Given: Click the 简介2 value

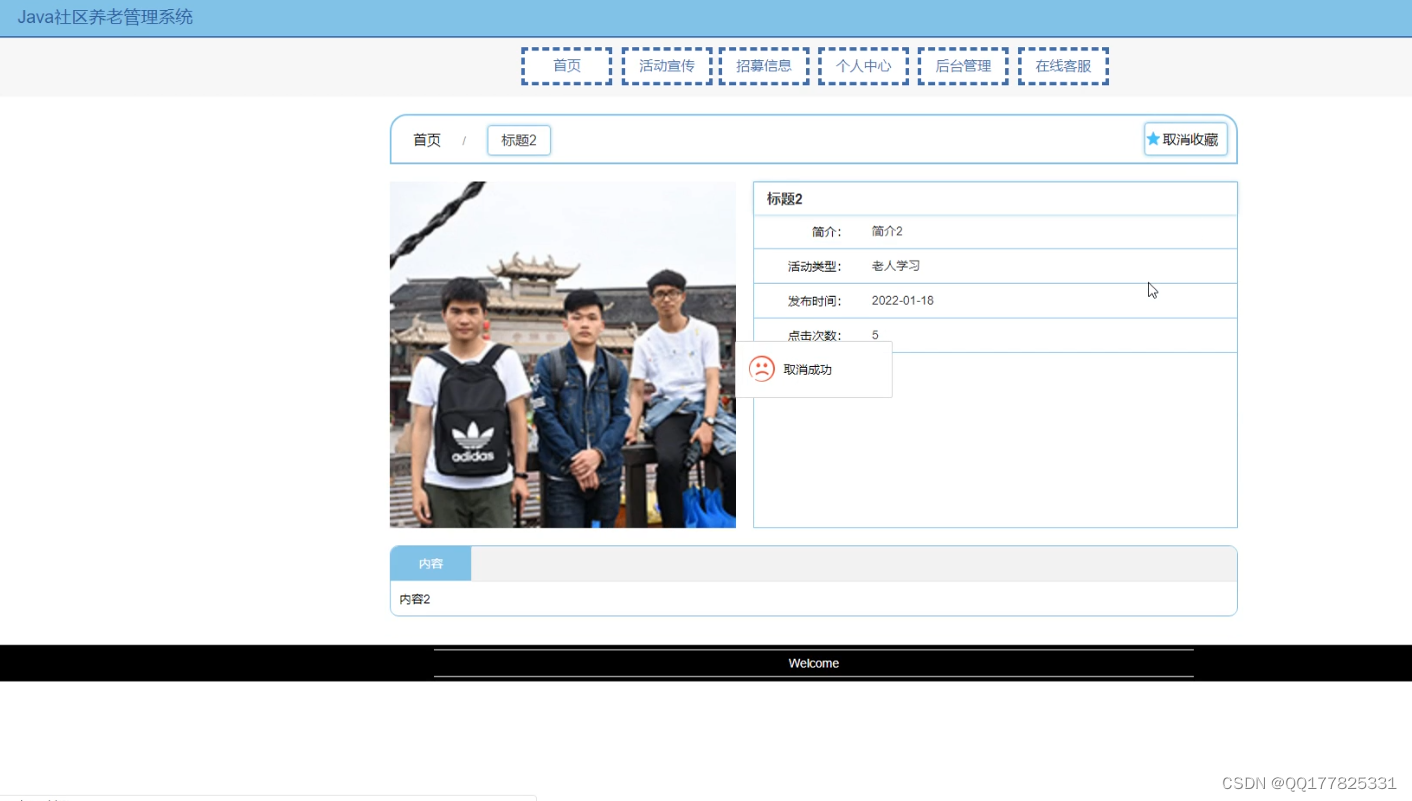Looking at the screenshot, I should 887,231.
